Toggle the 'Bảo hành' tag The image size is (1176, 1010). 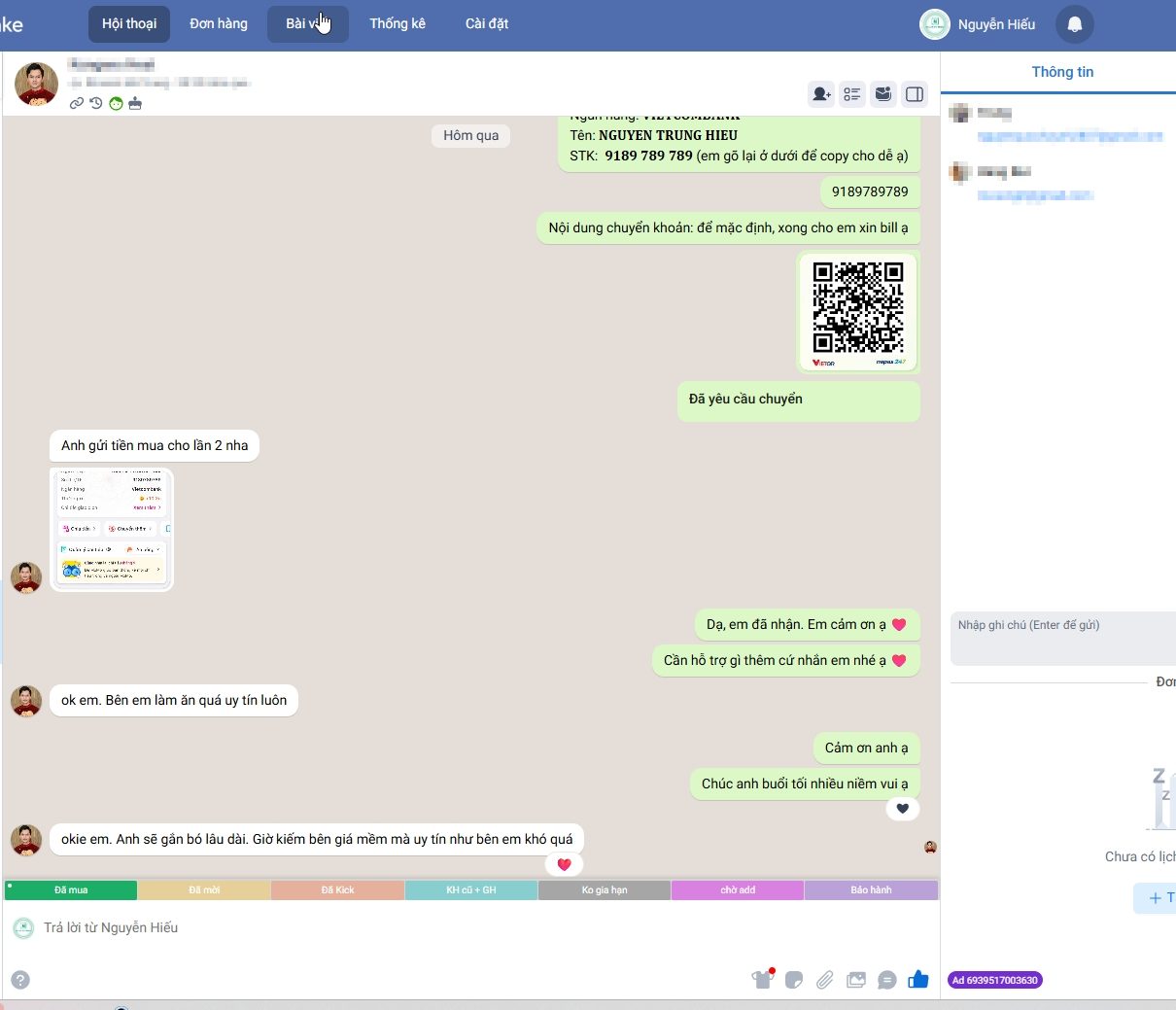[x=871, y=890]
